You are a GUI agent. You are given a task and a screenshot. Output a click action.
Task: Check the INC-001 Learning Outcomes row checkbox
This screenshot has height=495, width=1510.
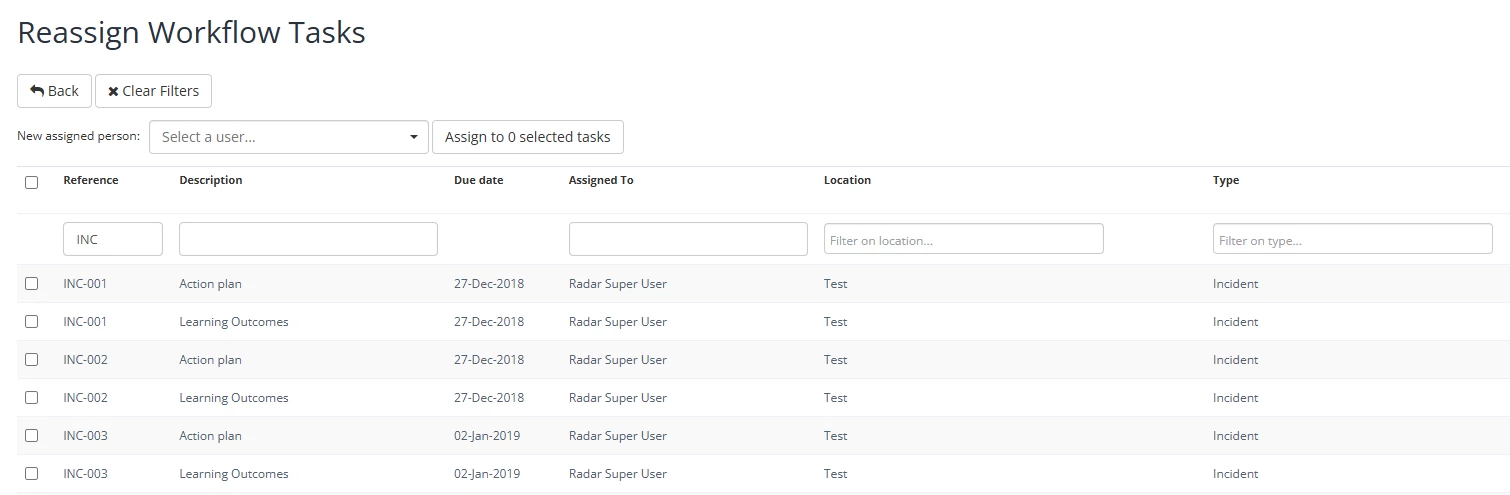click(x=31, y=322)
